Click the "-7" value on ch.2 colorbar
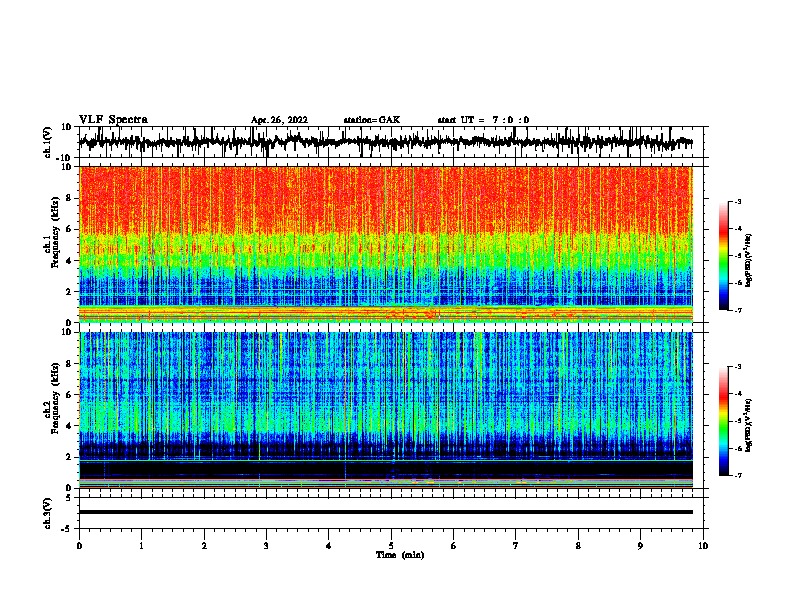This screenshot has height=612, width=792. (737, 475)
